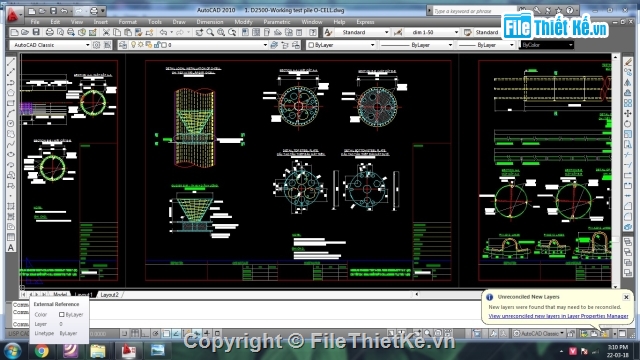The image size is (640, 360).
Task: Open View unreconciled new layers link
Action: tap(558, 316)
